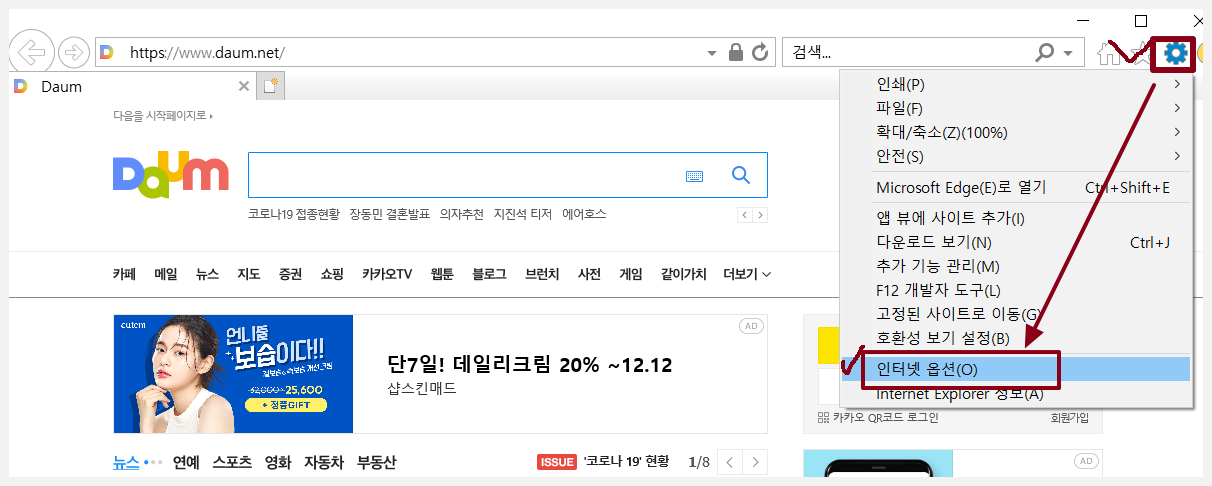This screenshot has height=486, width=1212.
Task: Select 추가 기능 관리(M)
Action: coord(1016,266)
